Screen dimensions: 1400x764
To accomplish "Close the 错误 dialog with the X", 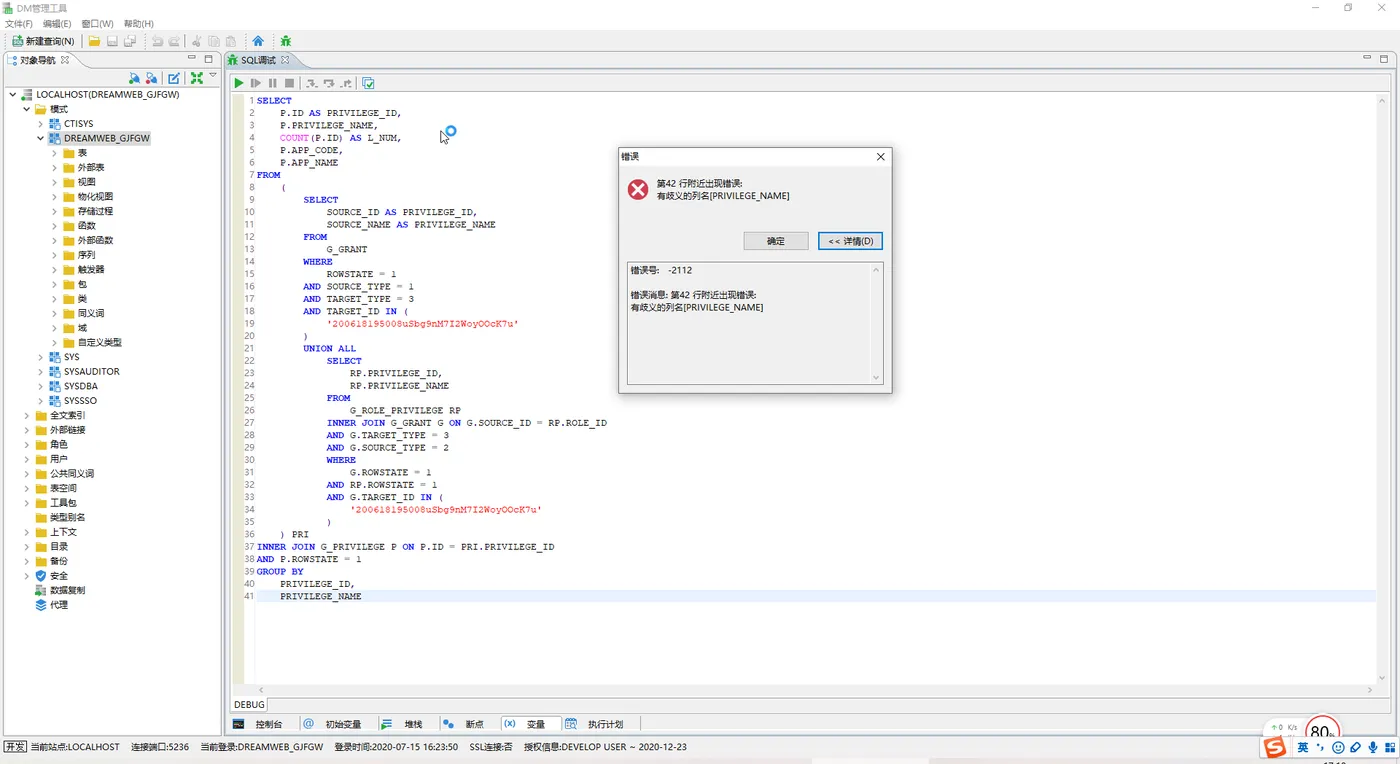I will click(x=881, y=157).
